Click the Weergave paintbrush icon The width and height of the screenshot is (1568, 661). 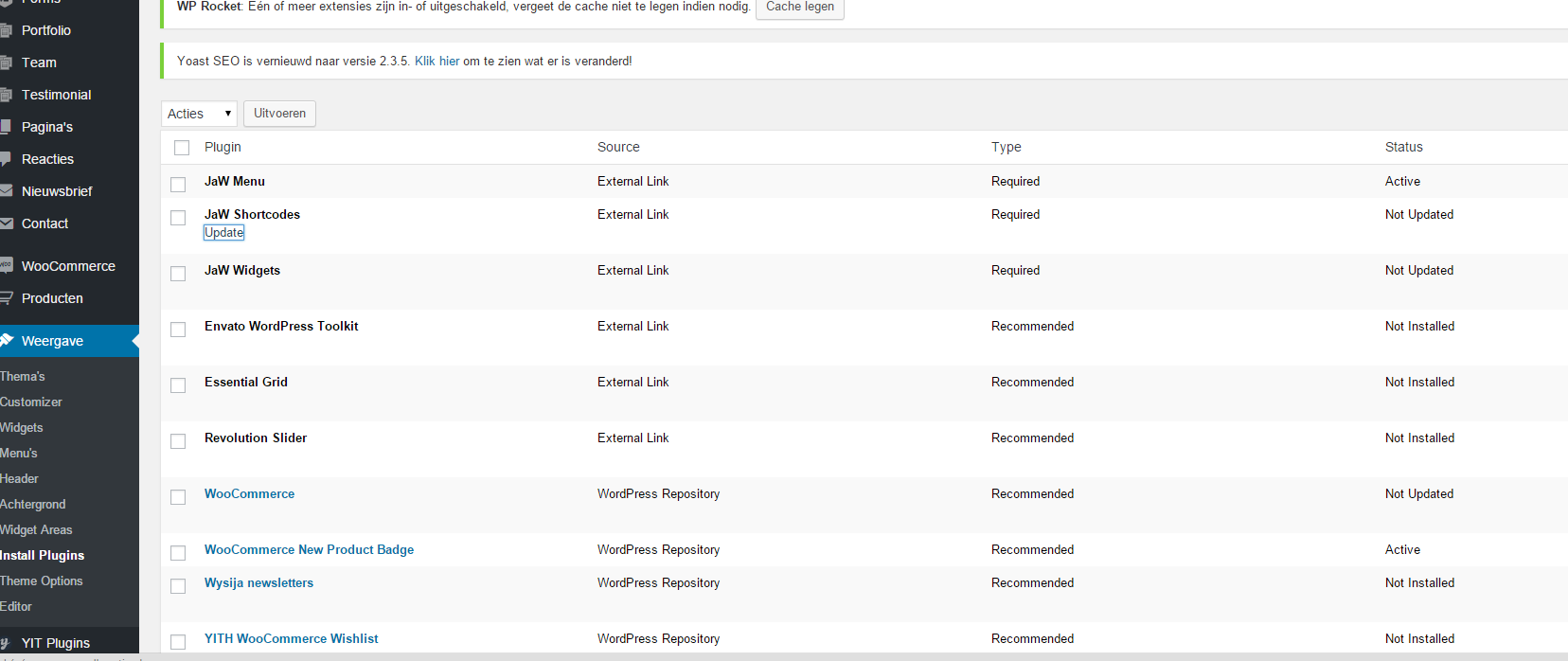coord(6,341)
